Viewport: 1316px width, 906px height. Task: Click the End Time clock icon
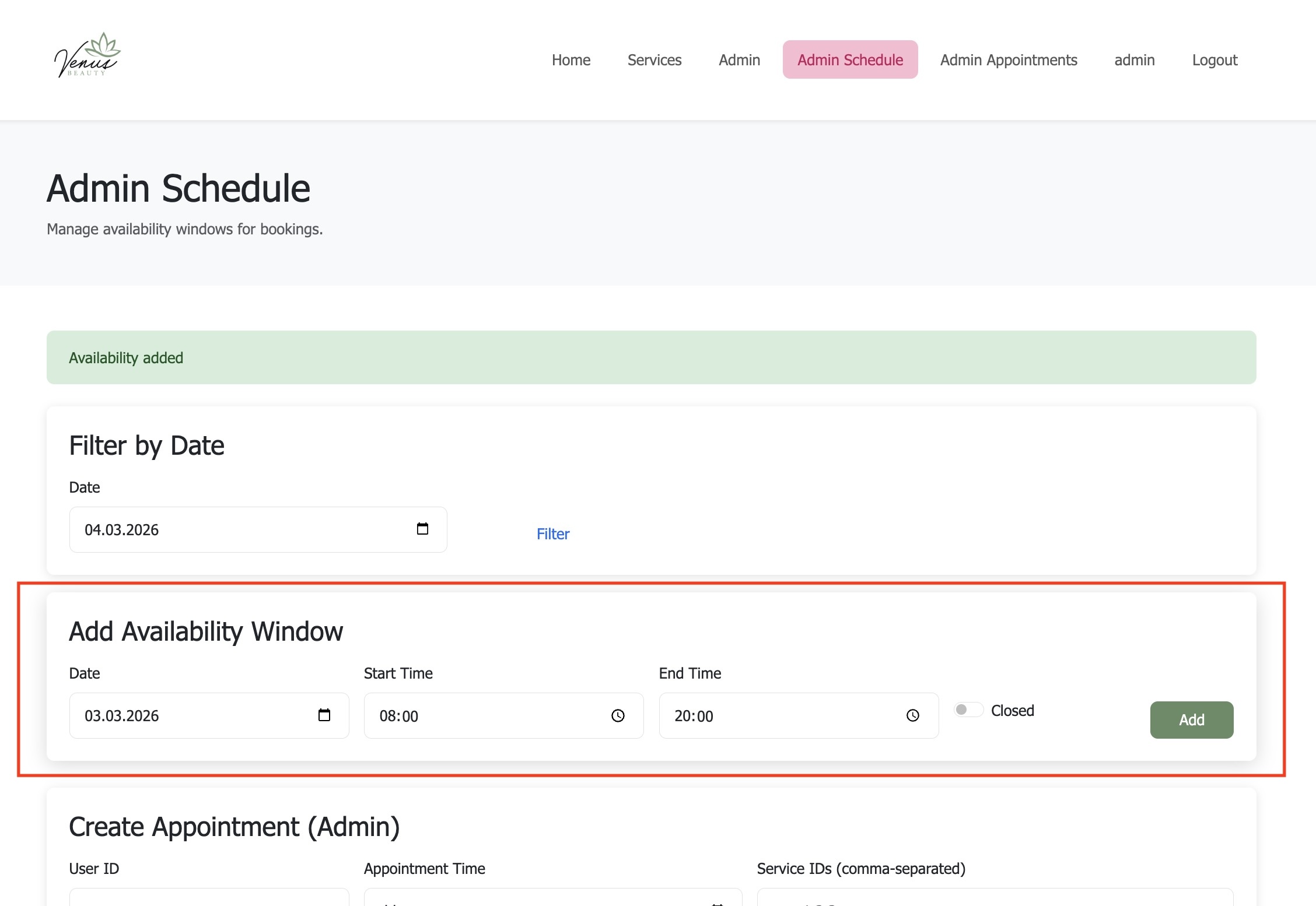(x=913, y=715)
